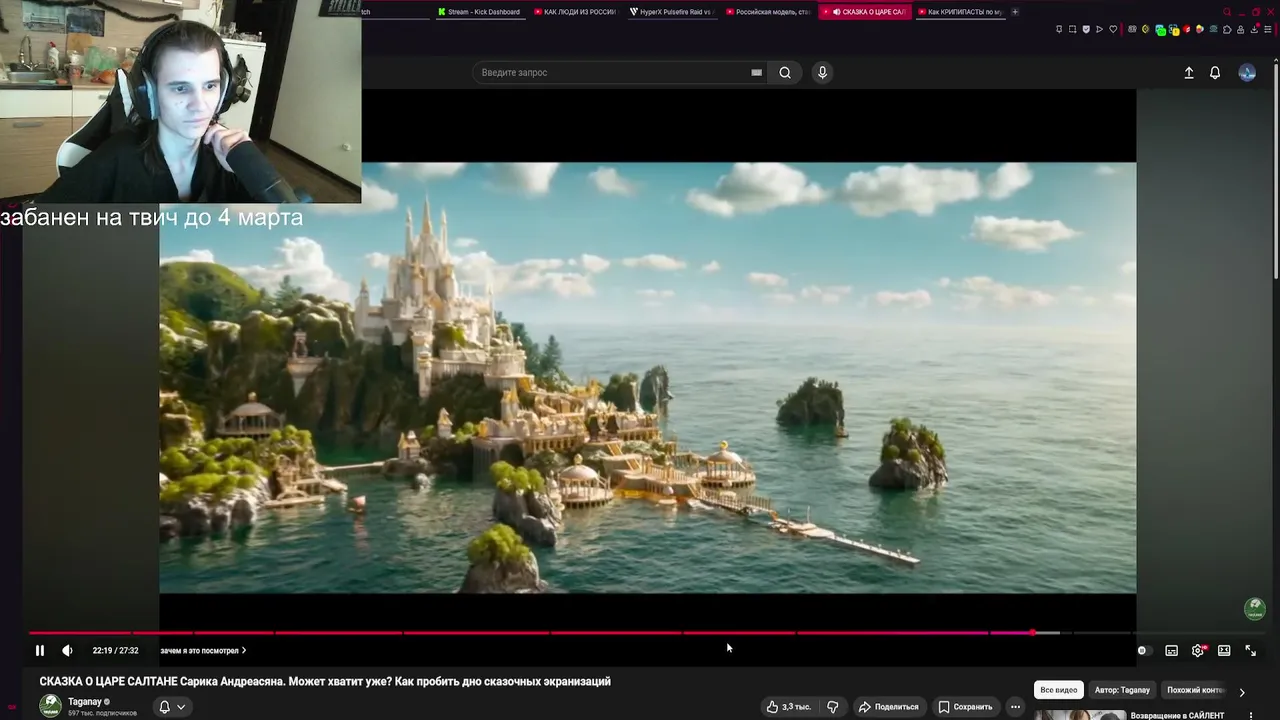Dislike the video with thumbs down
Screen dimensions: 1280x720
[832, 707]
